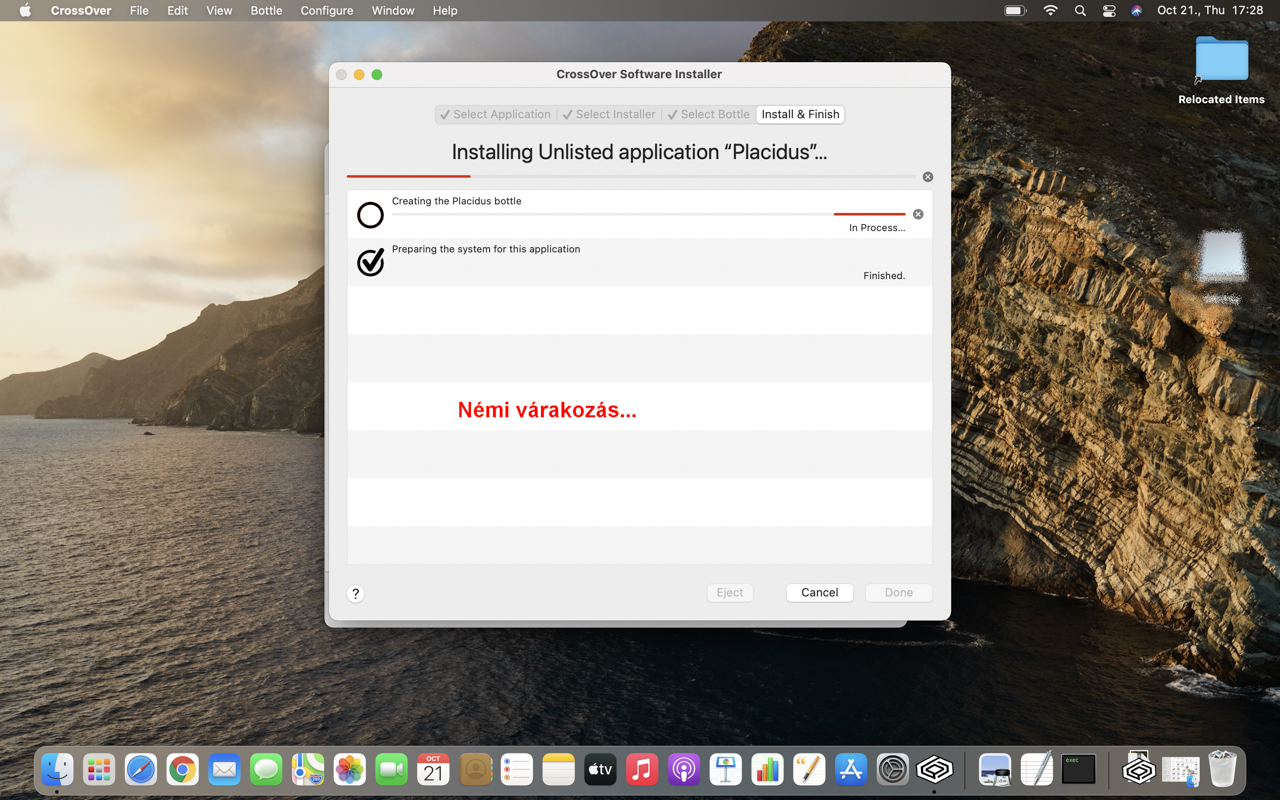Open the View menu

tap(219, 11)
